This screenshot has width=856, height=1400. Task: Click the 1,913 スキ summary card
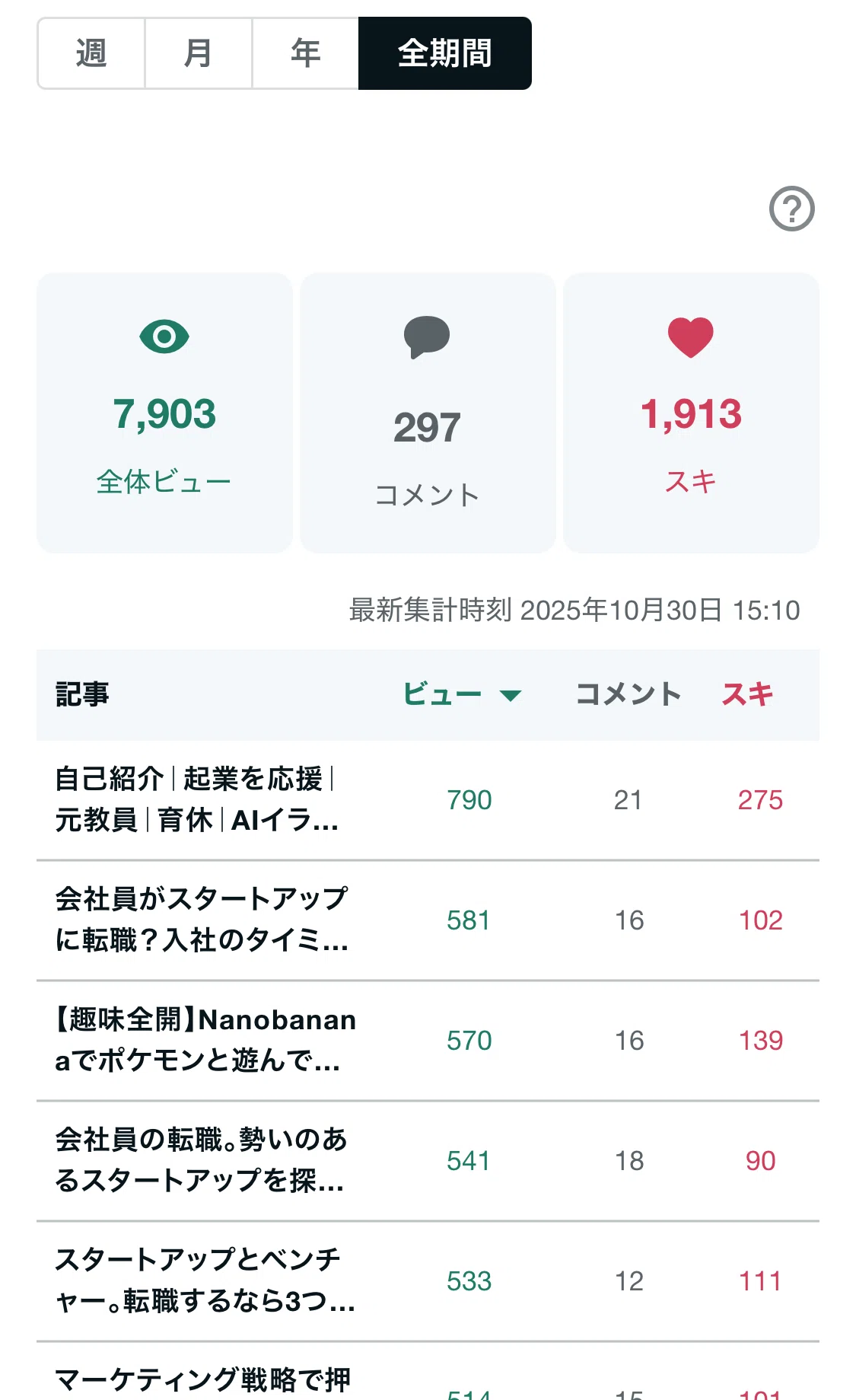click(691, 413)
